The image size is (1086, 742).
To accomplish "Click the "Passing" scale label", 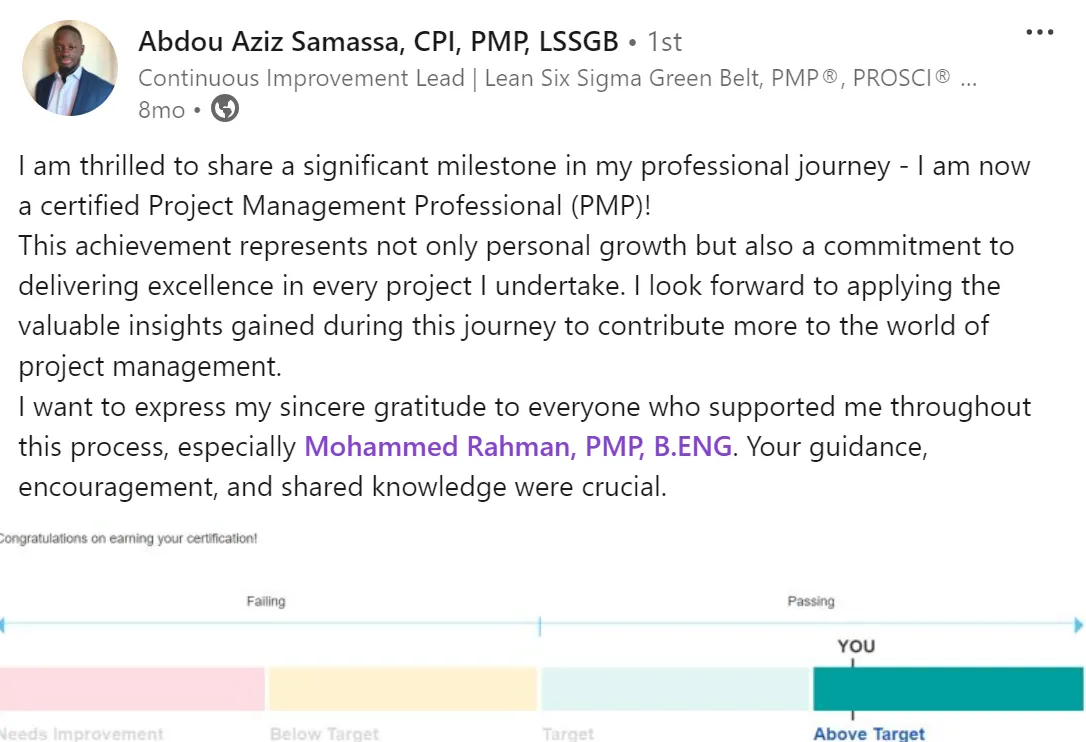I will click(x=811, y=601).
